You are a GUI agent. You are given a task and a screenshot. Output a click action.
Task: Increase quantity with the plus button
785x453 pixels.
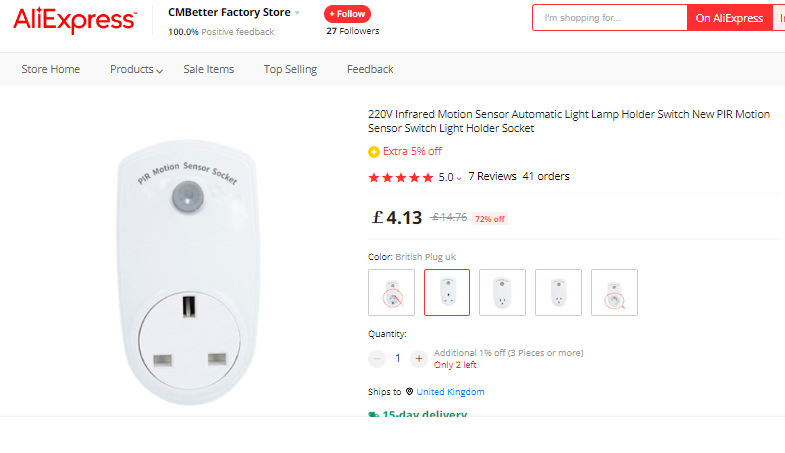(419, 358)
